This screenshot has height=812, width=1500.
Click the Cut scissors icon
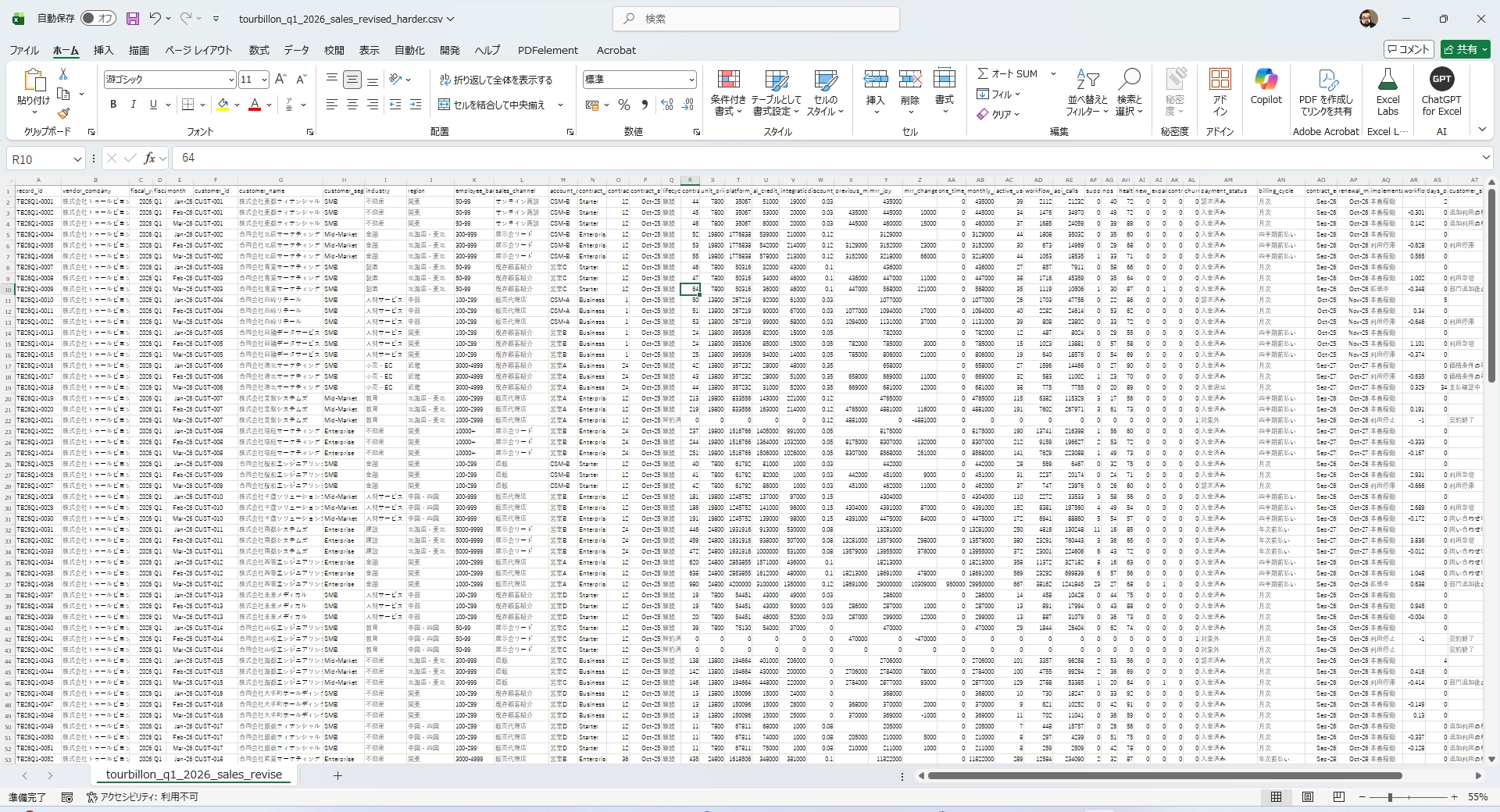click(x=63, y=74)
